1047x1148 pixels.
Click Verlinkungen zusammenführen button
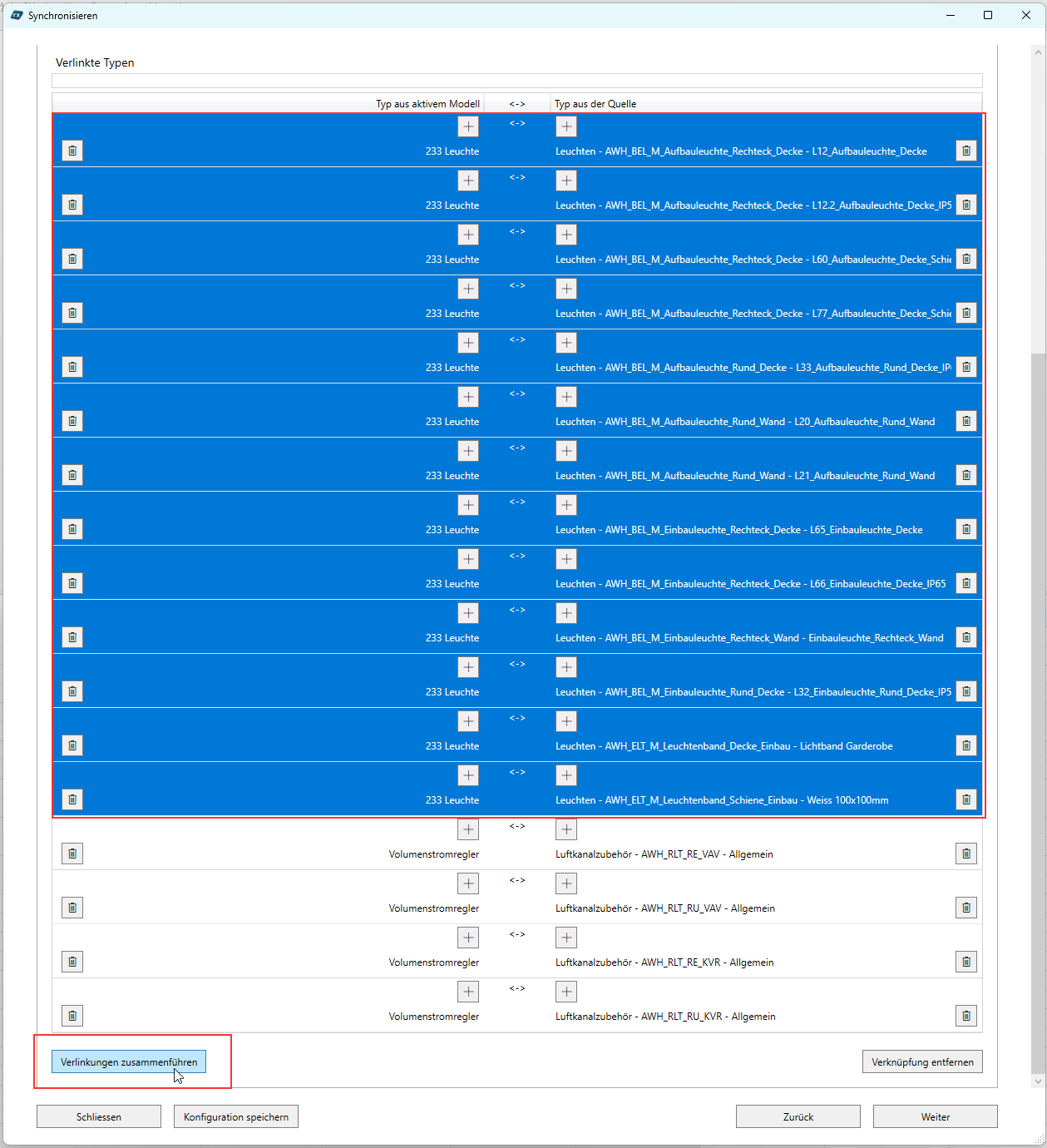tap(129, 1062)
